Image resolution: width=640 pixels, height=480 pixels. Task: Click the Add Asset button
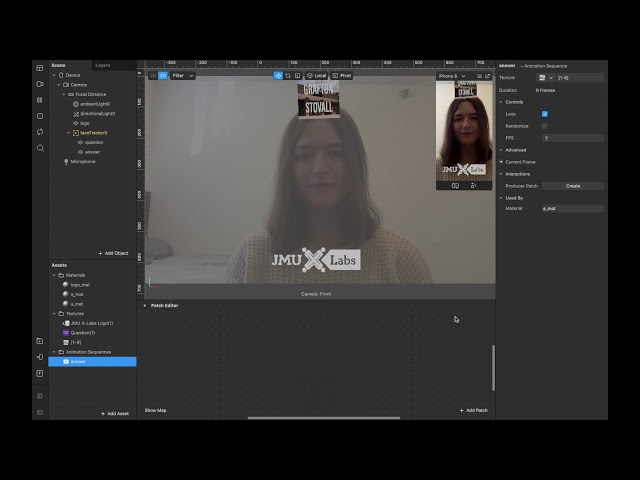click(115, 413)
